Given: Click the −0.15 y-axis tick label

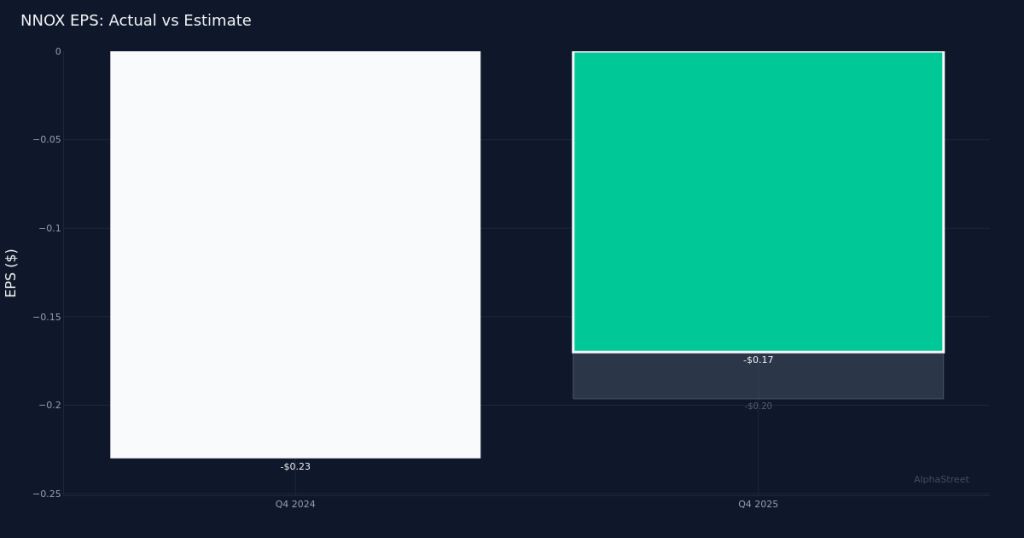Looking at the screenshot, I should click(x=47, y=317).
